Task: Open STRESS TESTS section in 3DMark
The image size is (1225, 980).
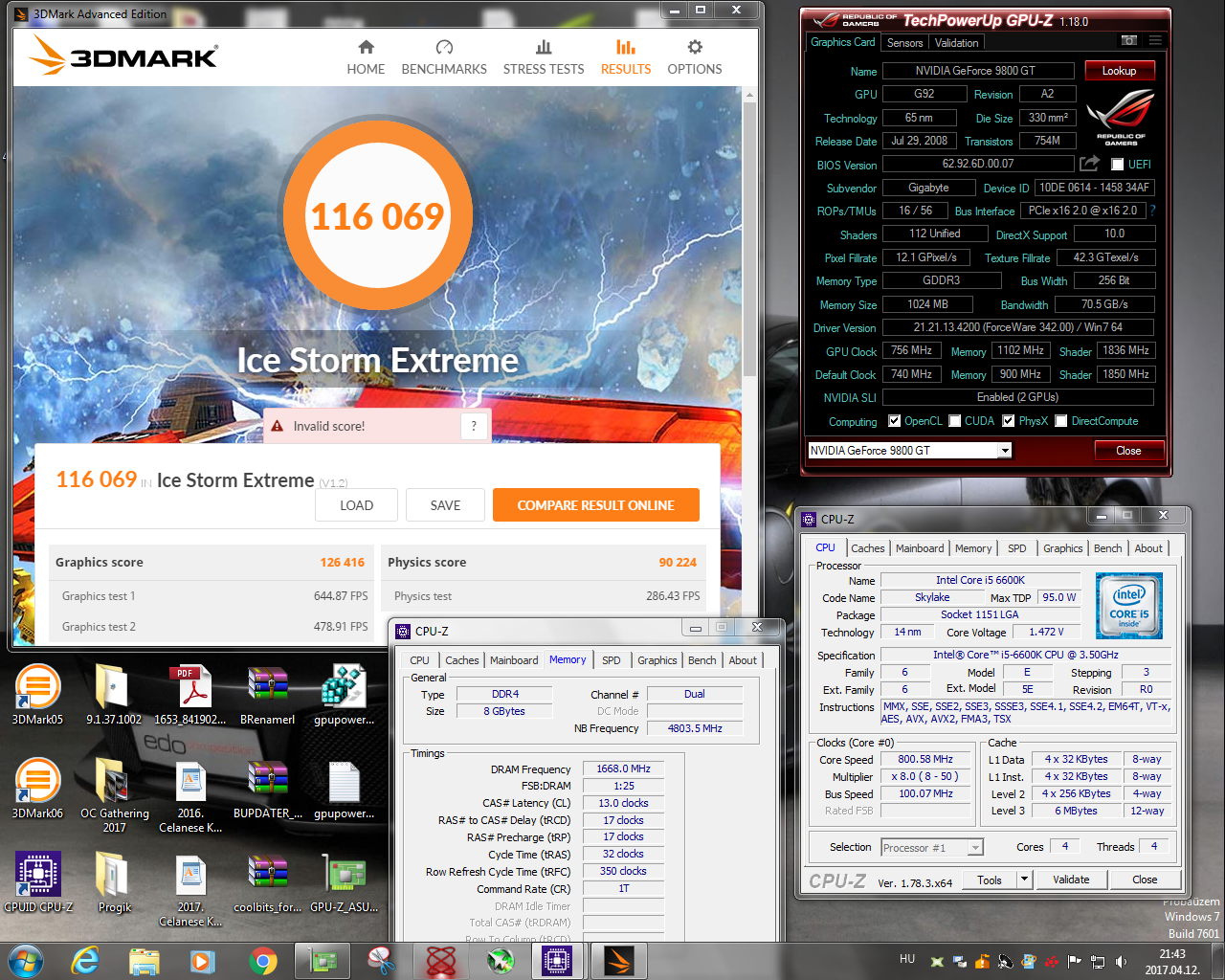Action: pyautogui.click(x=544, y=57)
